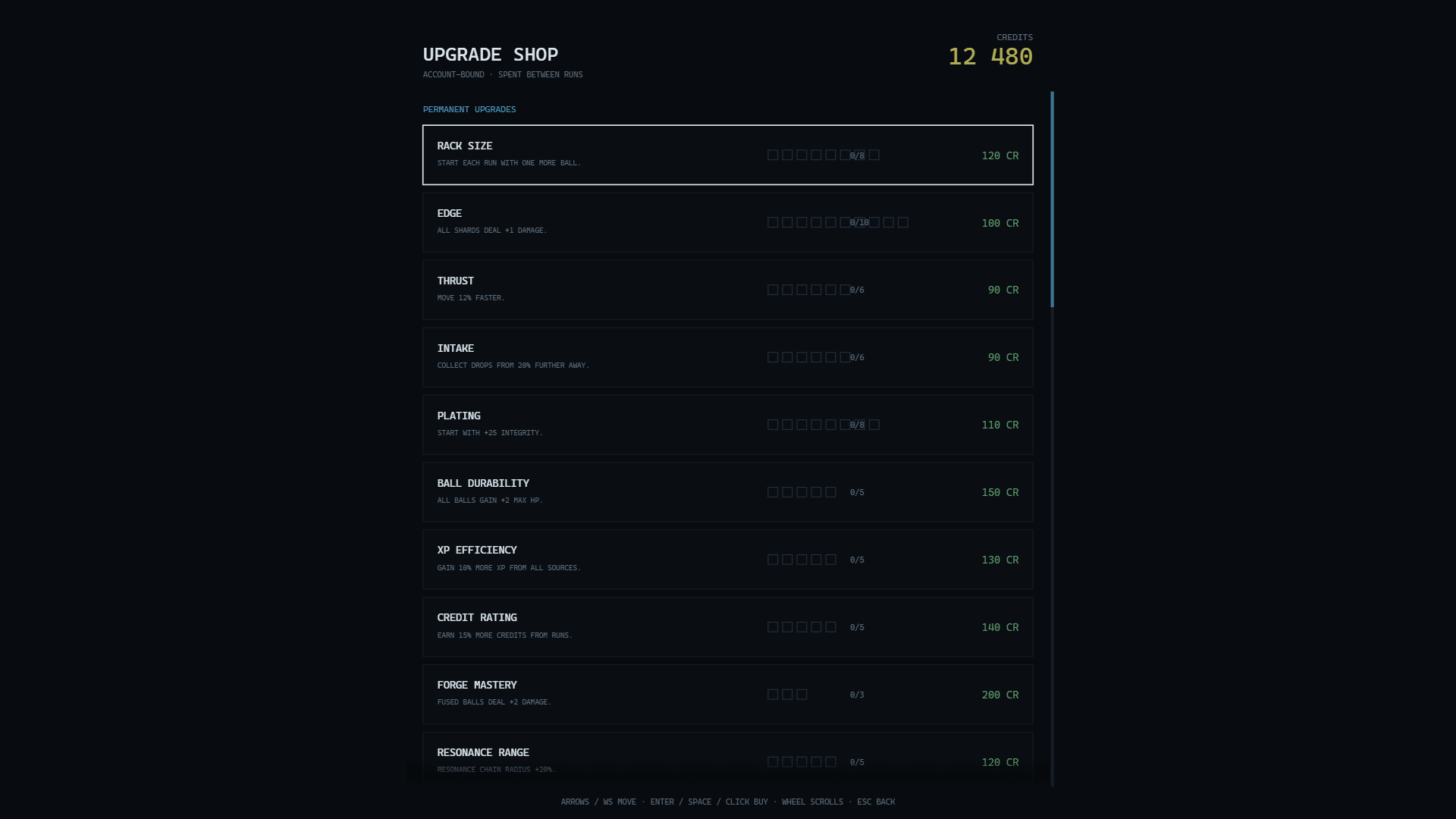The image size is (1456, 819).
Task: Click first level pip of Thrust
Action: (x=773, y=290)
